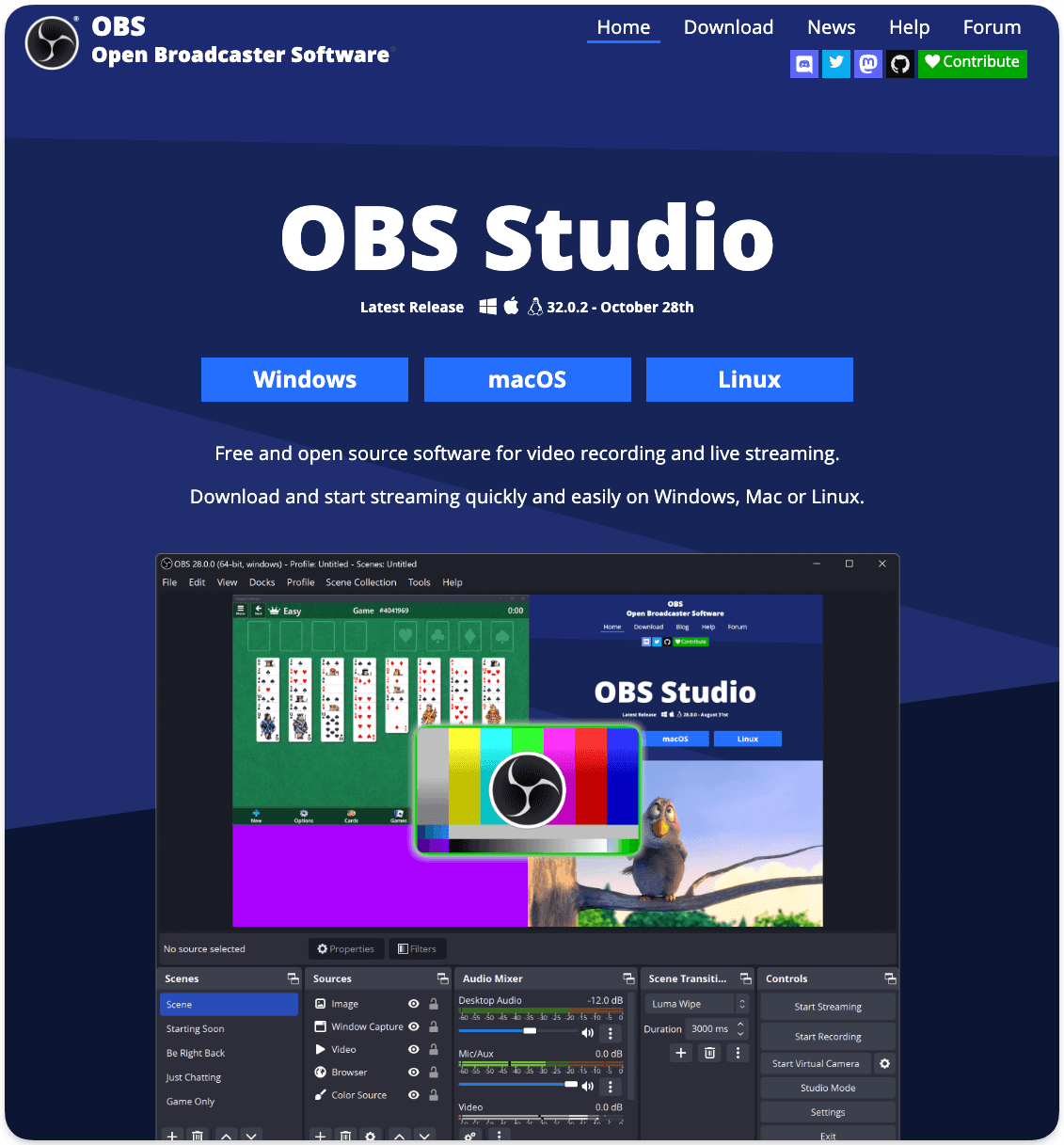Download OBS for Windows
Image resolution: width=1064 pixels, height=1145 pixels.
tap(304, 379)
